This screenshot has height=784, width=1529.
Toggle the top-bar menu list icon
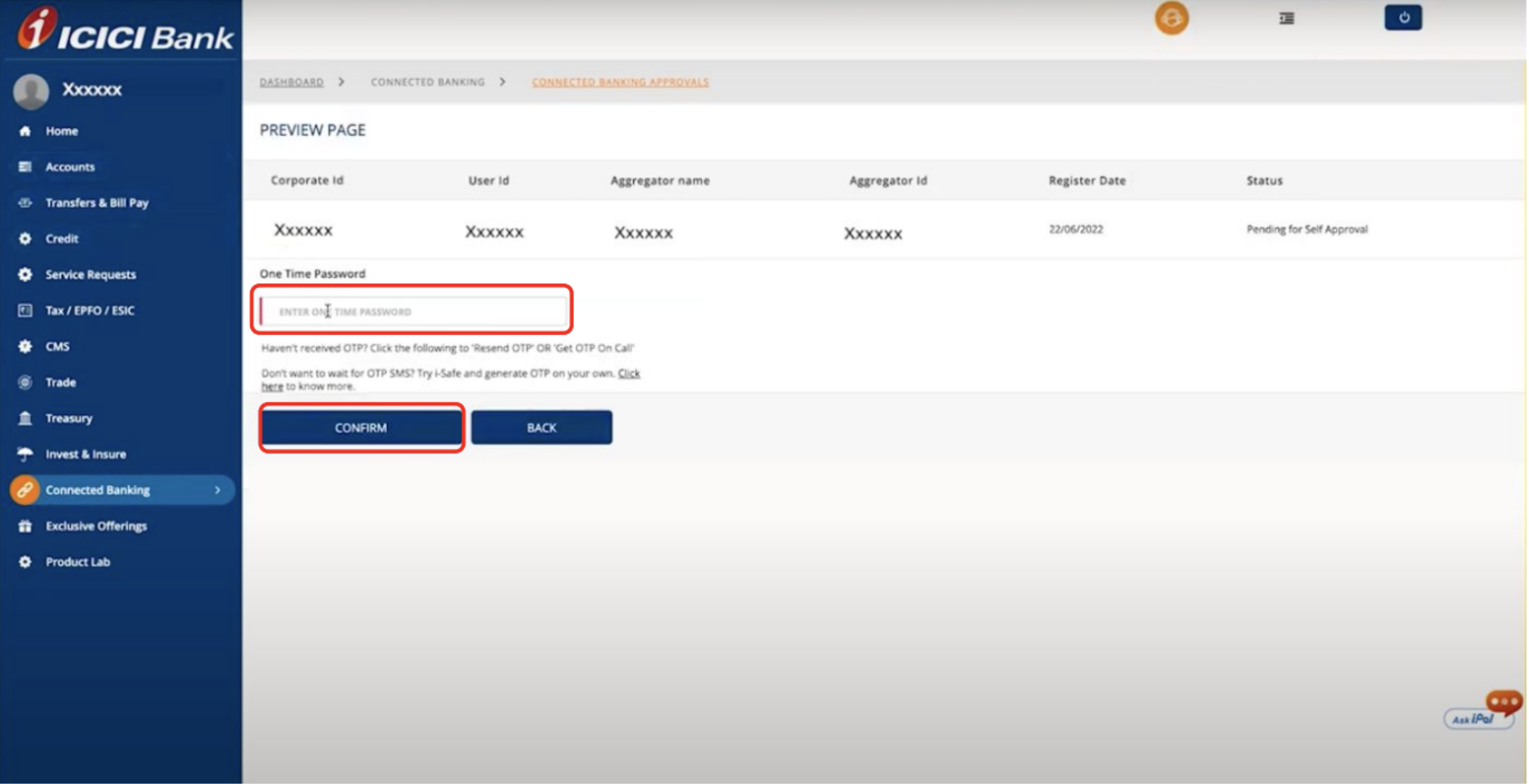coord(1286,18)
